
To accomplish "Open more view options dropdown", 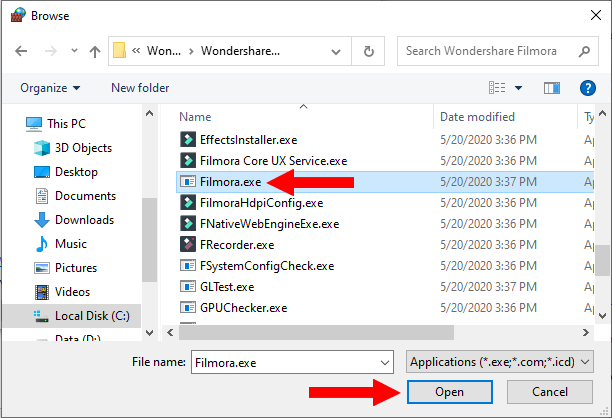I will pos(518,88).
